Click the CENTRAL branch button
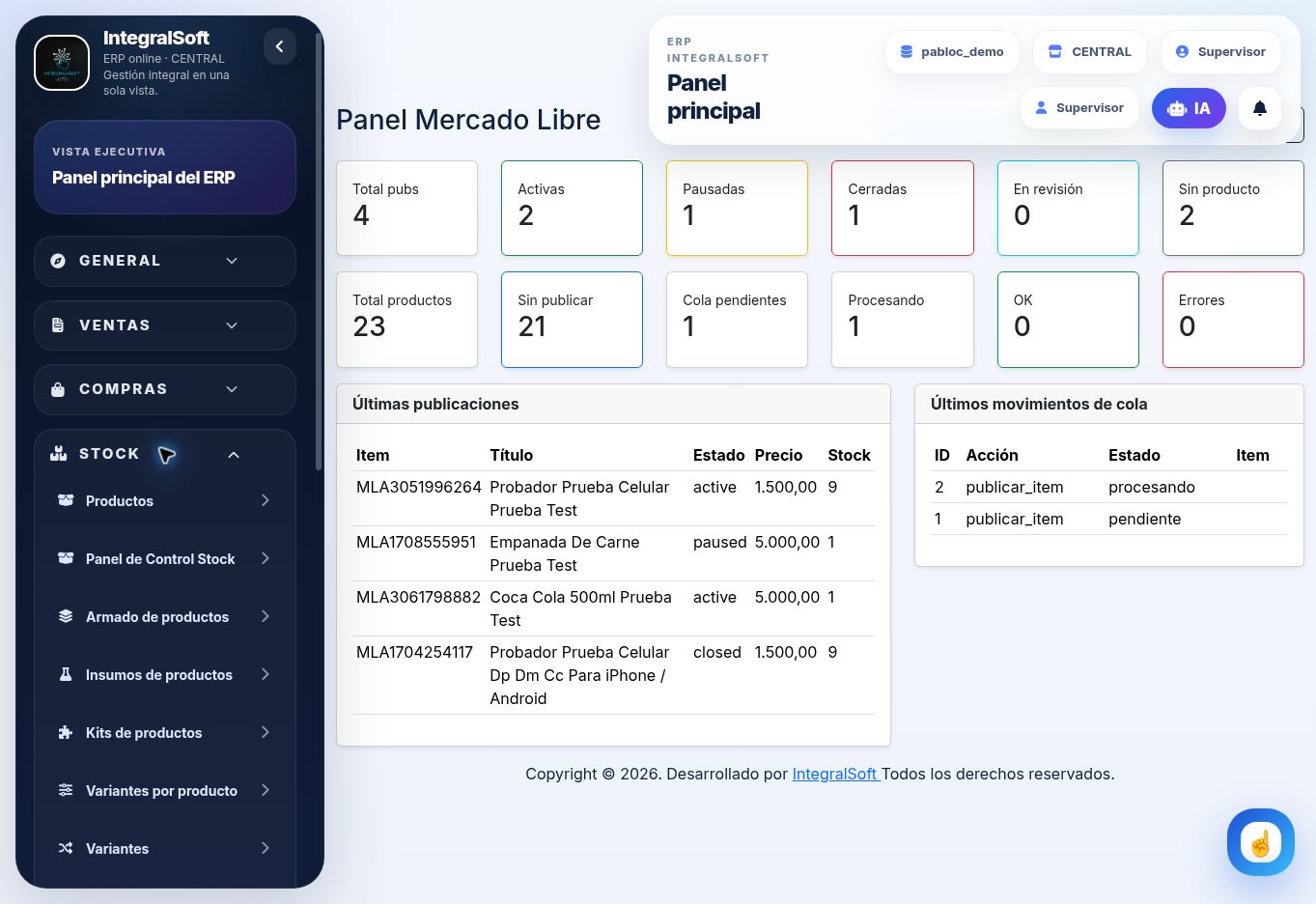Image resolution: width=1316 pixels, height=904 pixels. pyautogui.click(x=1090, y=52)
